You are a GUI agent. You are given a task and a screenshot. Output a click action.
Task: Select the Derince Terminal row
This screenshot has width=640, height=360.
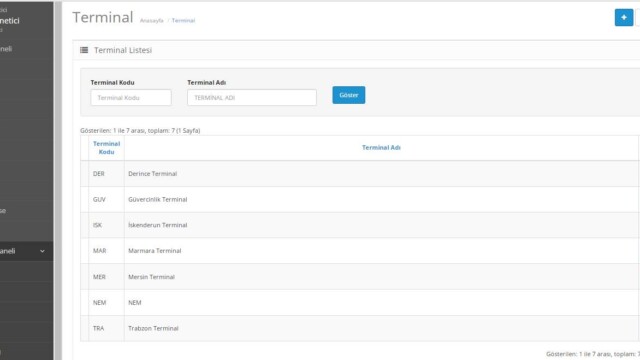[x=360, y=173]
